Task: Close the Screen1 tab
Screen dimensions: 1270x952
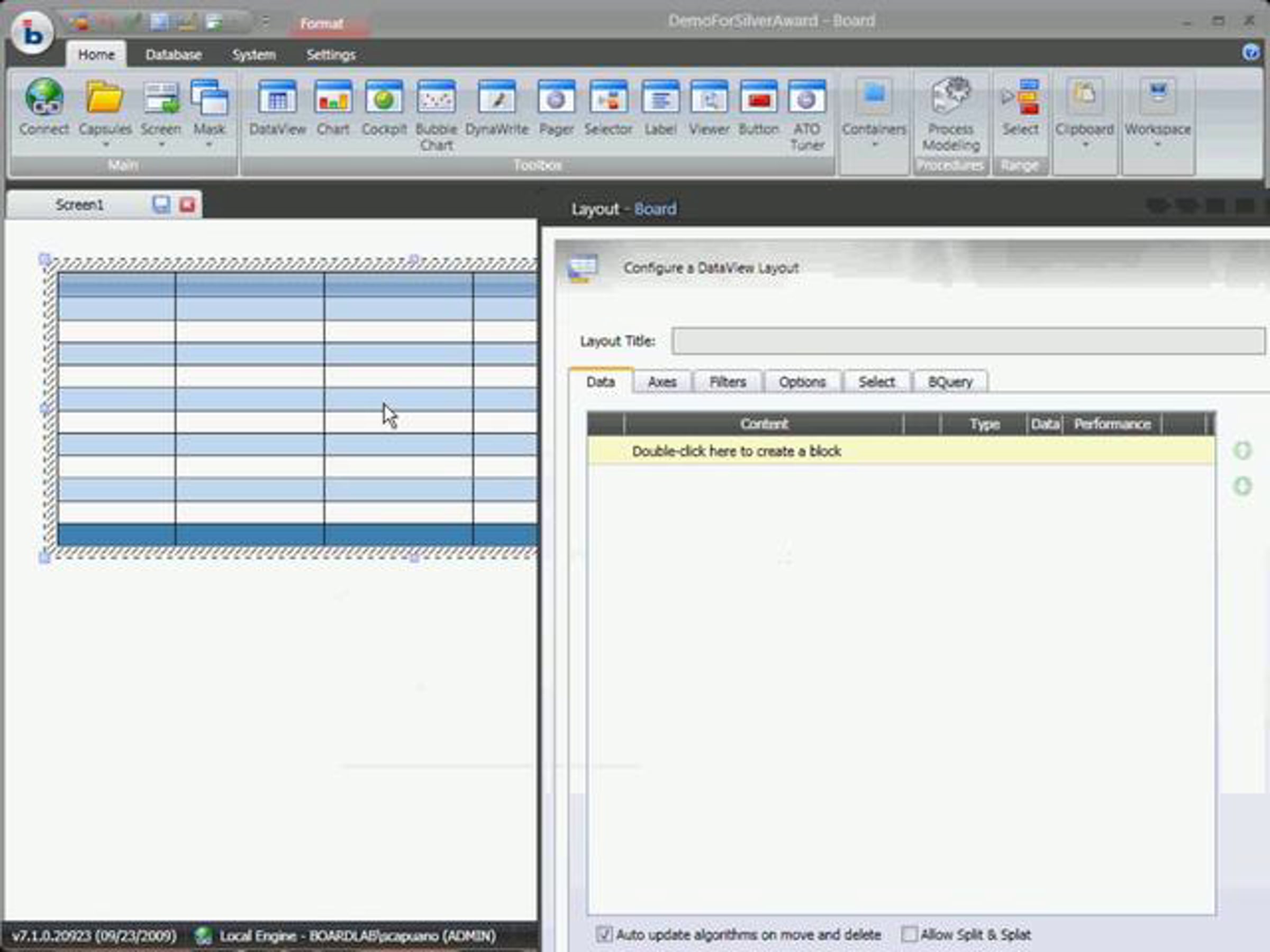Action: (188, 205)
